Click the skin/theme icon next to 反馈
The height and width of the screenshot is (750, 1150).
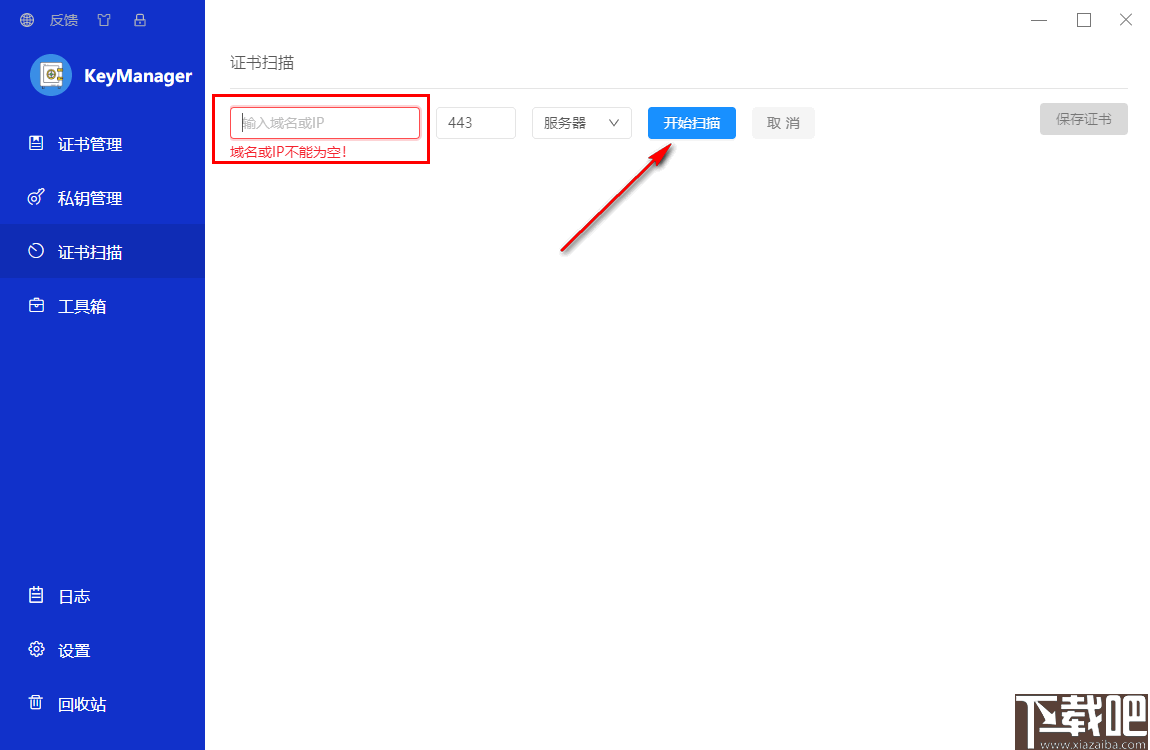(103, 19)
